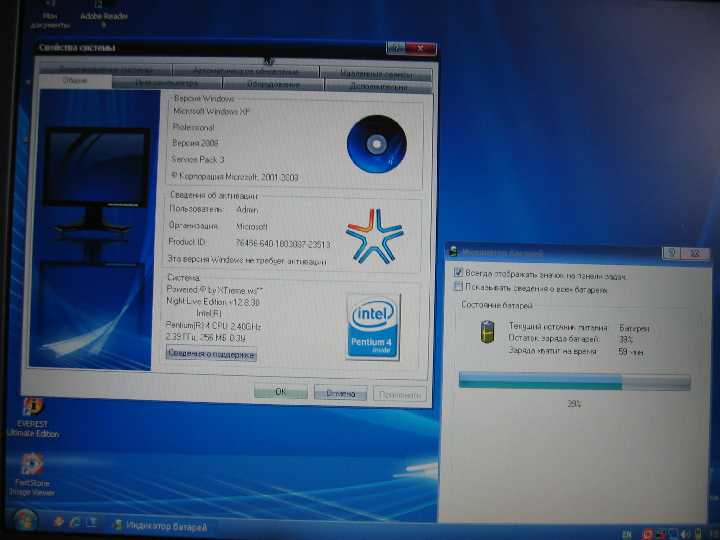
Task: Open 'Удаленные сеансы' tab
Action: click(376, 73)
